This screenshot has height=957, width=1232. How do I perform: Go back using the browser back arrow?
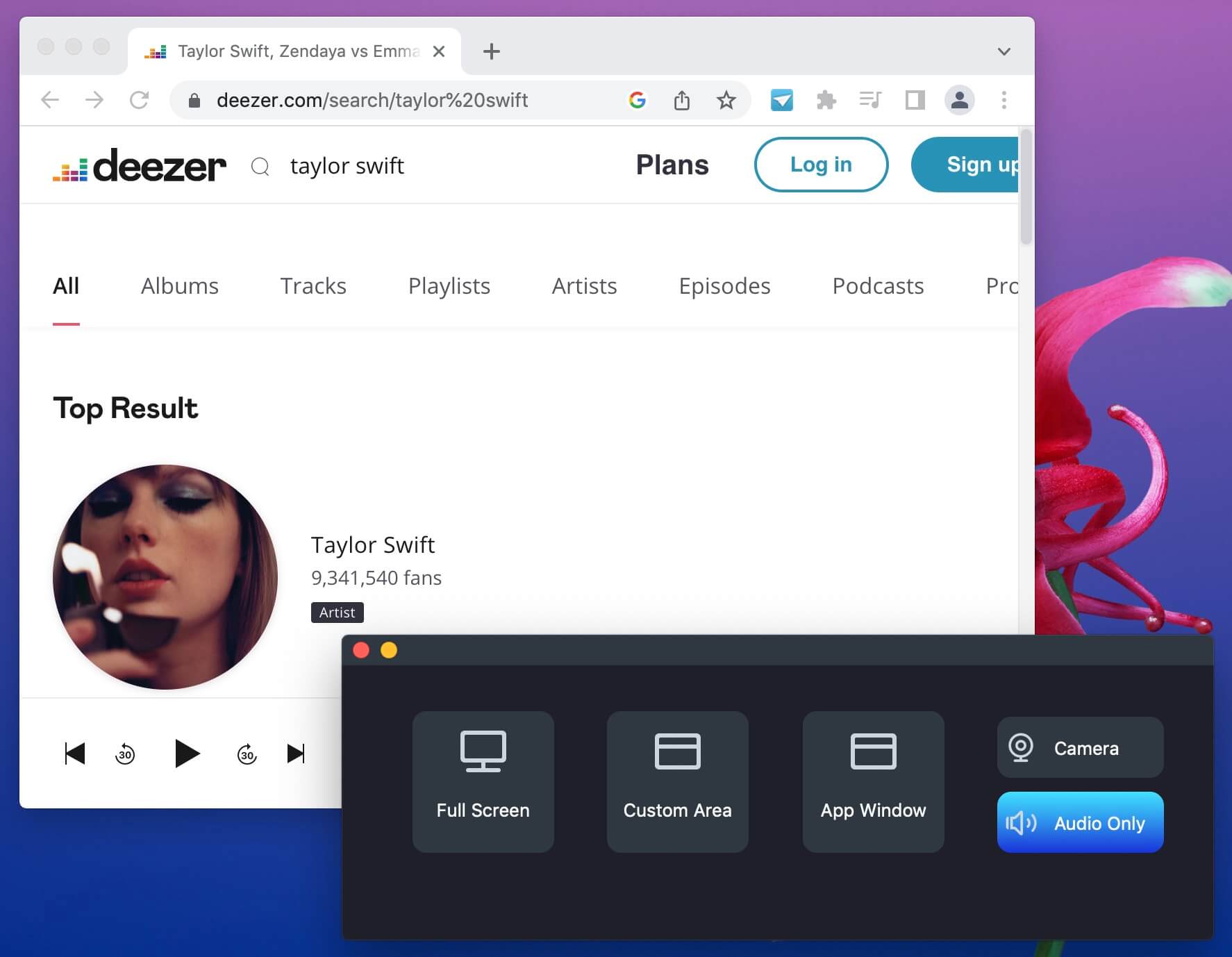50,100
